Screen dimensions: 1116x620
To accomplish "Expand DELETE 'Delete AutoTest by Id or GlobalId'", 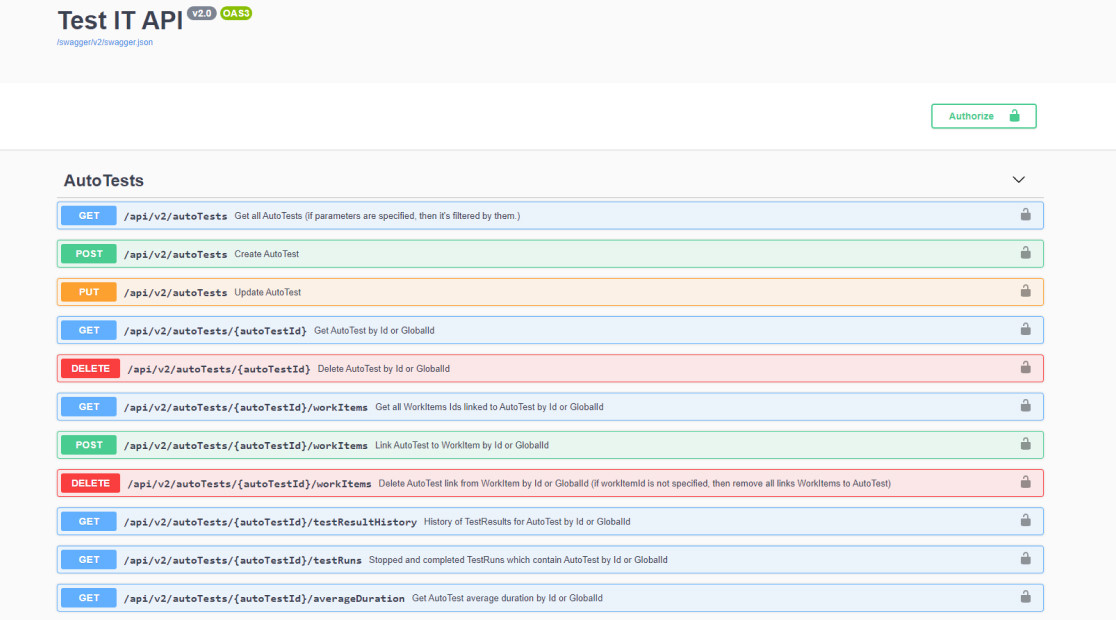I will coord(550,369).
